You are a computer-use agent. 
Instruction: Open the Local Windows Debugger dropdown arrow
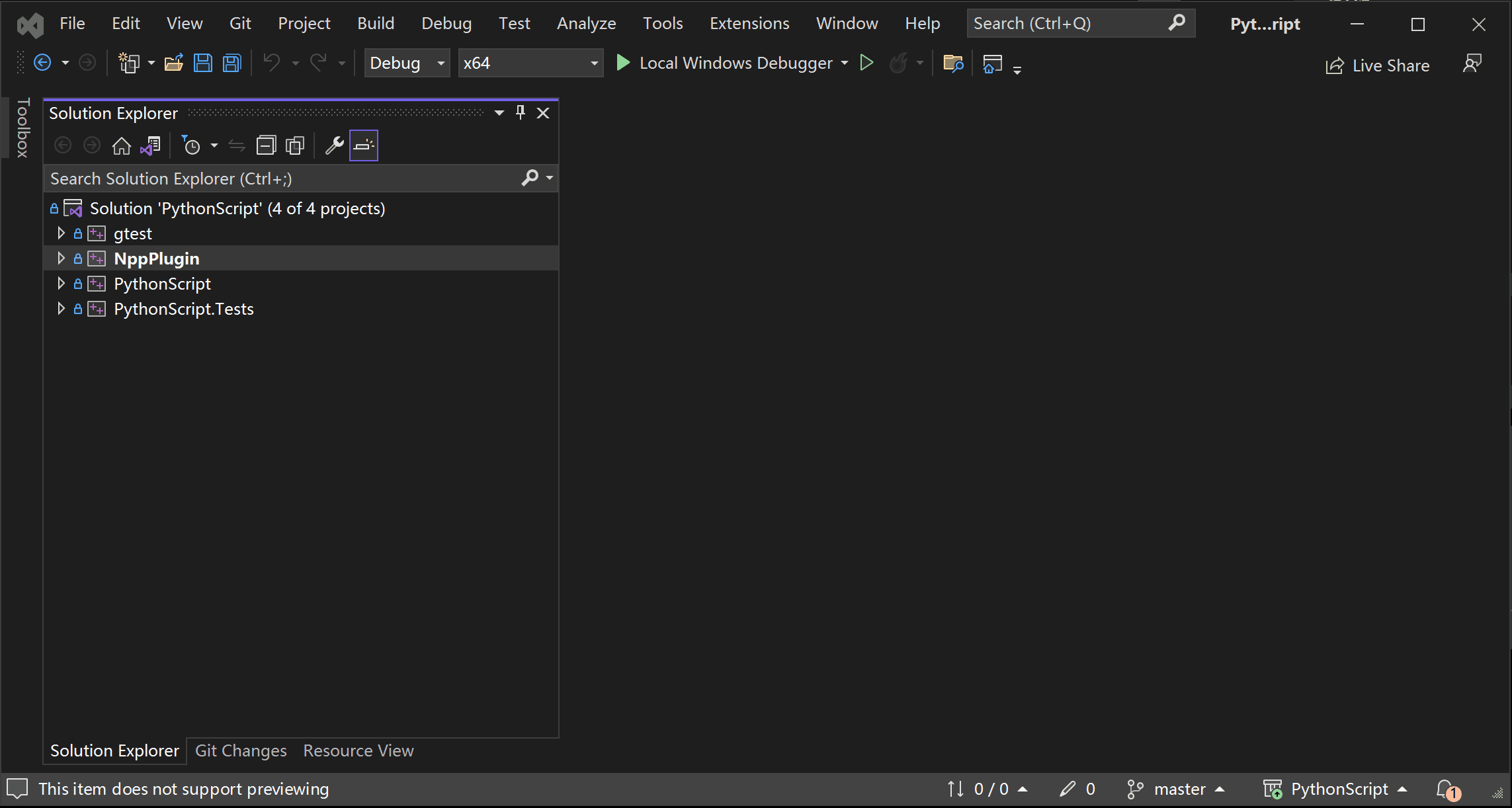point(845,63)
